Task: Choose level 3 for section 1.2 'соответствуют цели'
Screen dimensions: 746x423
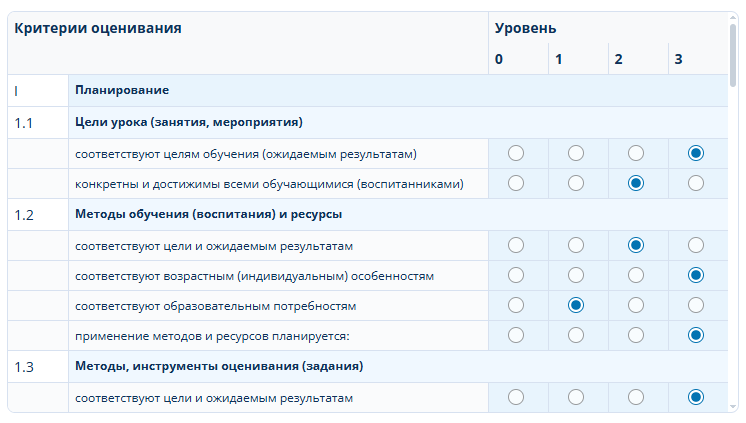Action: (x=696, y=245)
